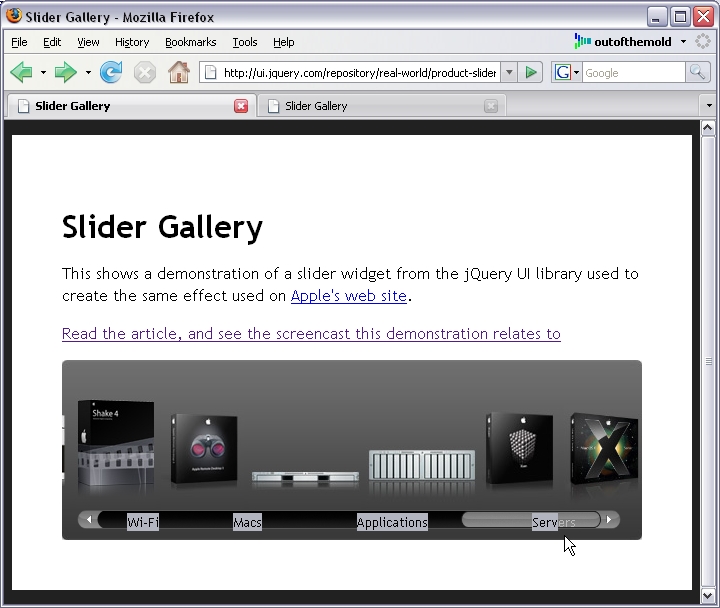Expand the URL bar history dropdown
720x608 pixels.
tap(509, 72)
